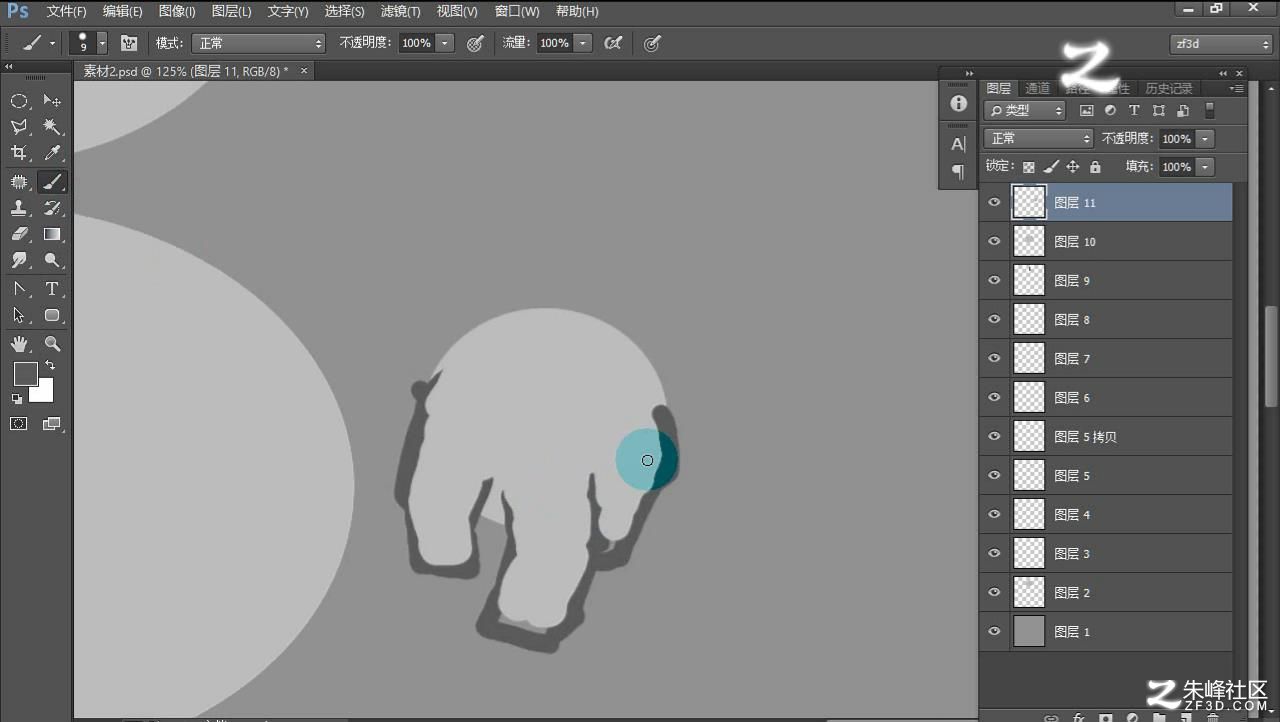This screenshot has width=1280, height=722.
Task: Open the Paragraph panel icon
Action: (x=958, y=172)
